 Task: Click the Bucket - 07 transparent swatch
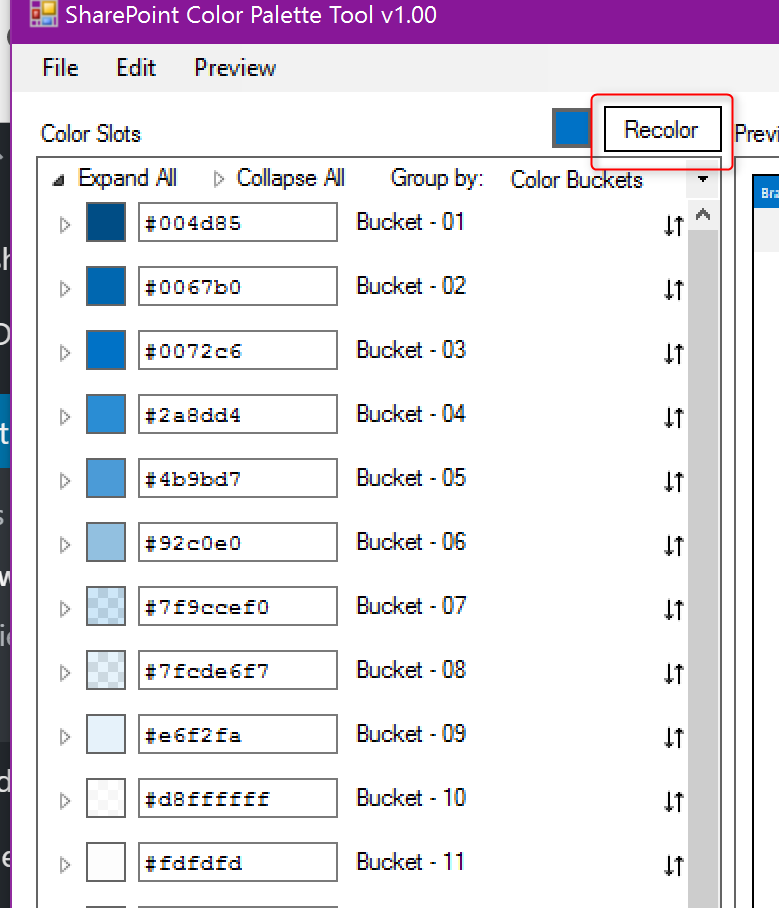106,606
